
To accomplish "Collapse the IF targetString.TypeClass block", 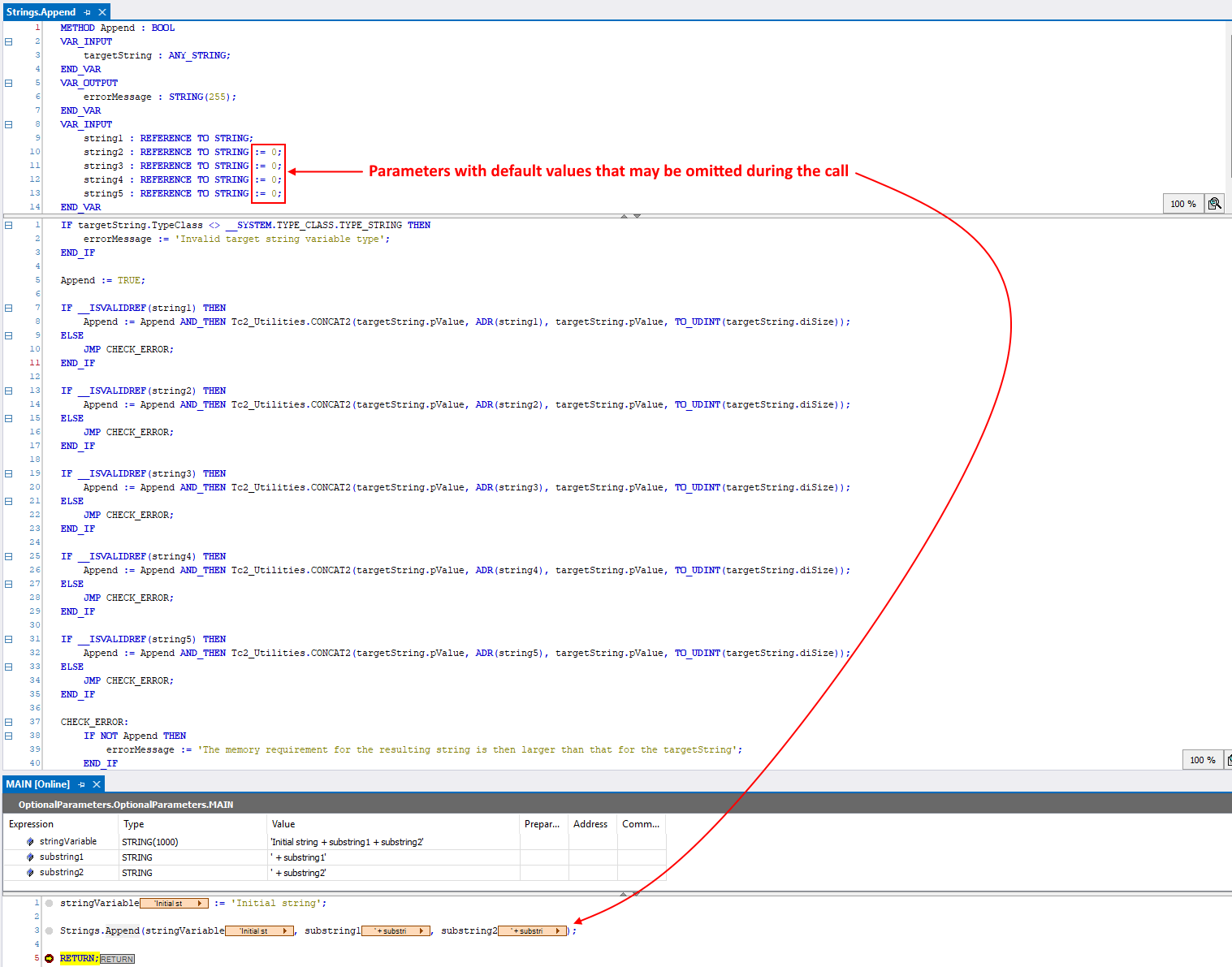I will 9,225.
